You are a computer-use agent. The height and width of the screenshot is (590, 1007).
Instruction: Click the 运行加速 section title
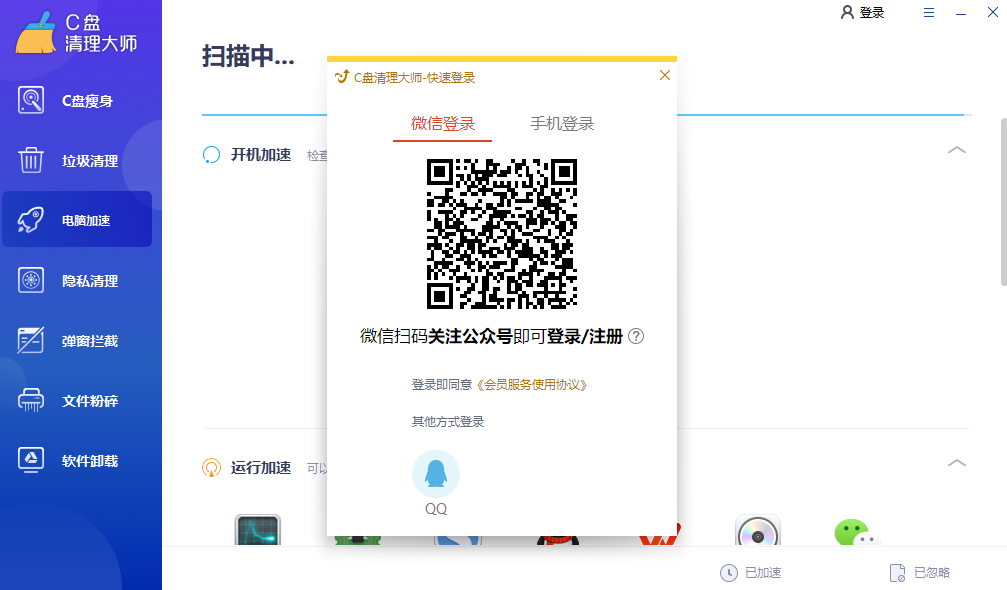tap(261, 467)
